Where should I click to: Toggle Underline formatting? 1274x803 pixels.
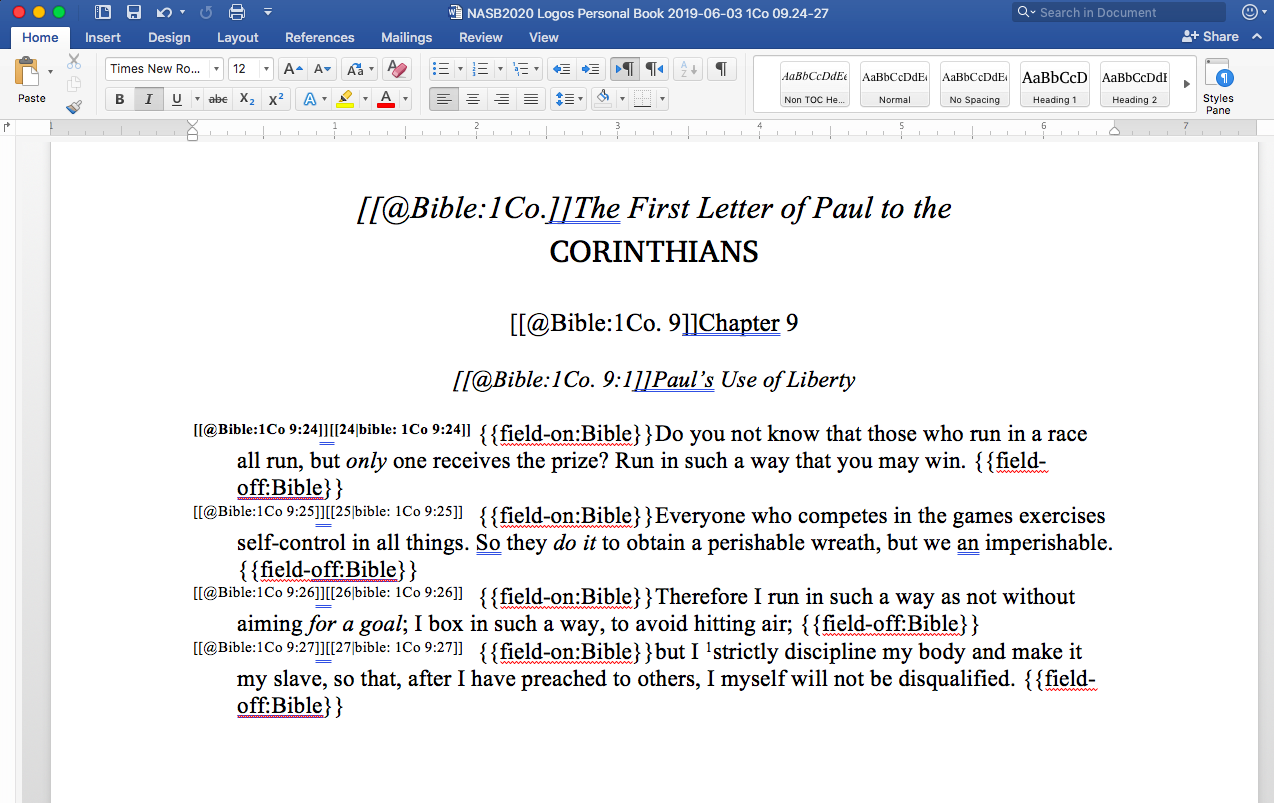177,99
